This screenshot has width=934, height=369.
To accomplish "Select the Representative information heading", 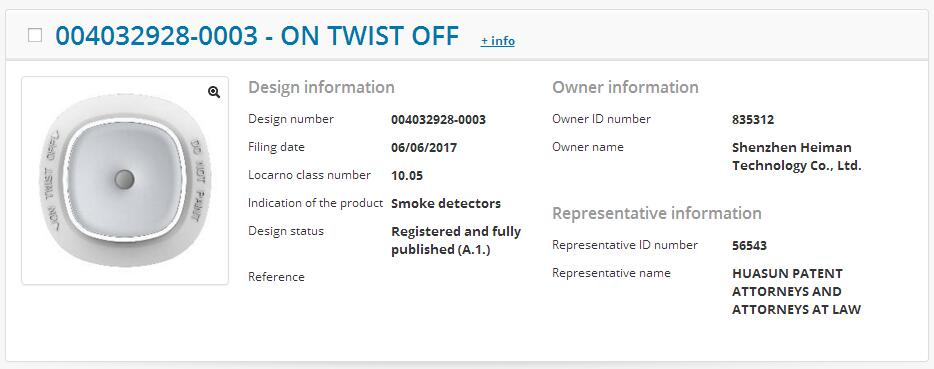I will pyautogui.click(x=657, y=213).
